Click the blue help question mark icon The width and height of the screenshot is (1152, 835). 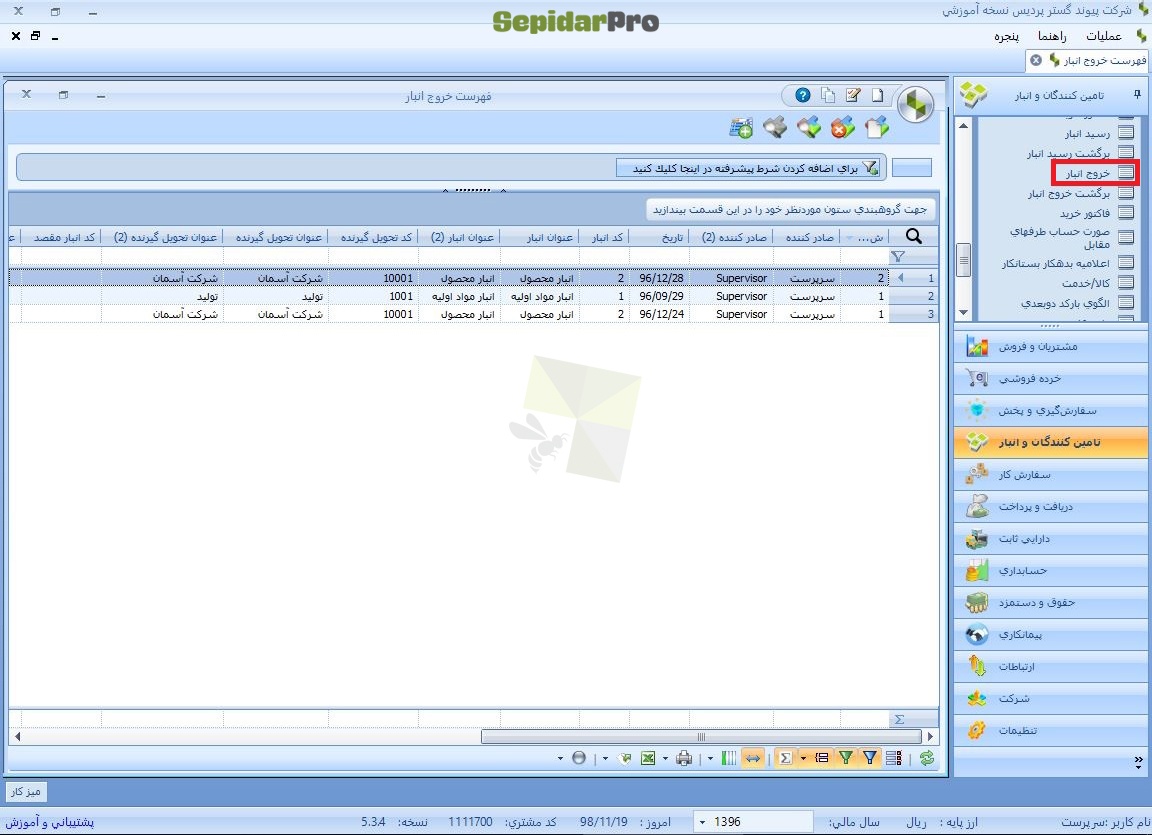tap(803, 95)
